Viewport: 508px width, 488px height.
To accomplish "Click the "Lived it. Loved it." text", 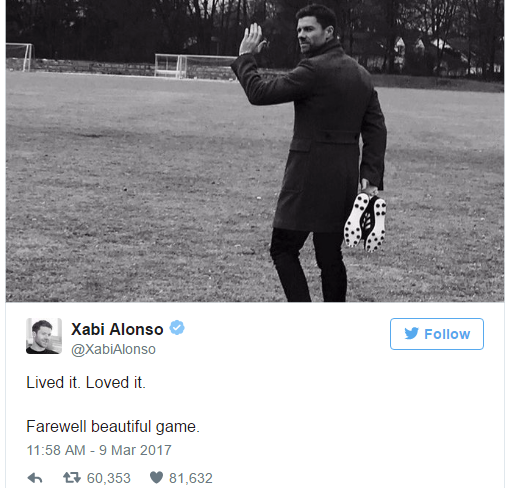I will [86, 383].
